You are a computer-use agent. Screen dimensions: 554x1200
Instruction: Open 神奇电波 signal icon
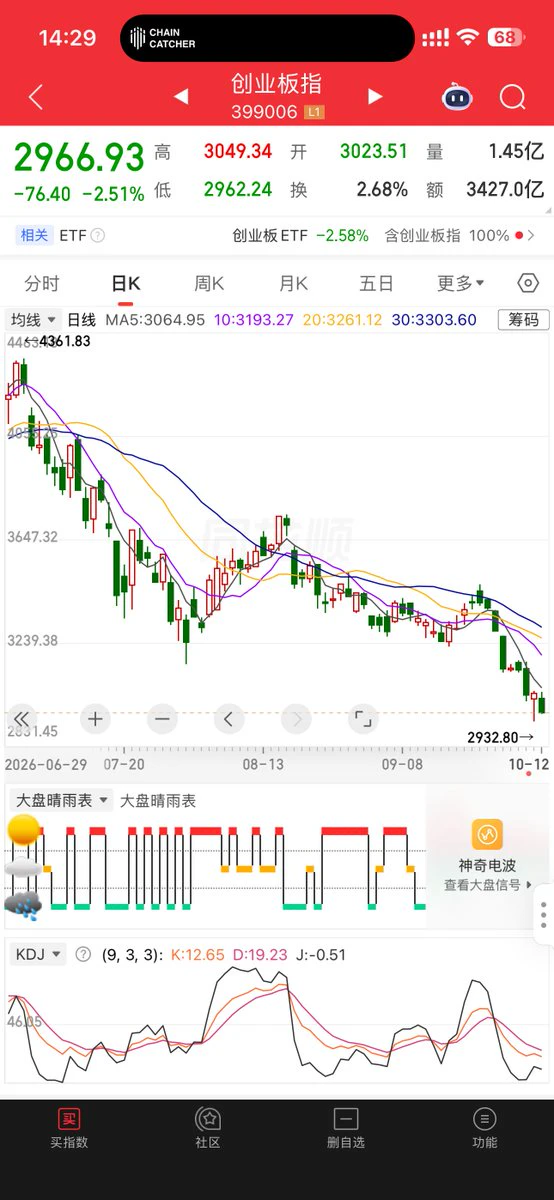(487, 834)
